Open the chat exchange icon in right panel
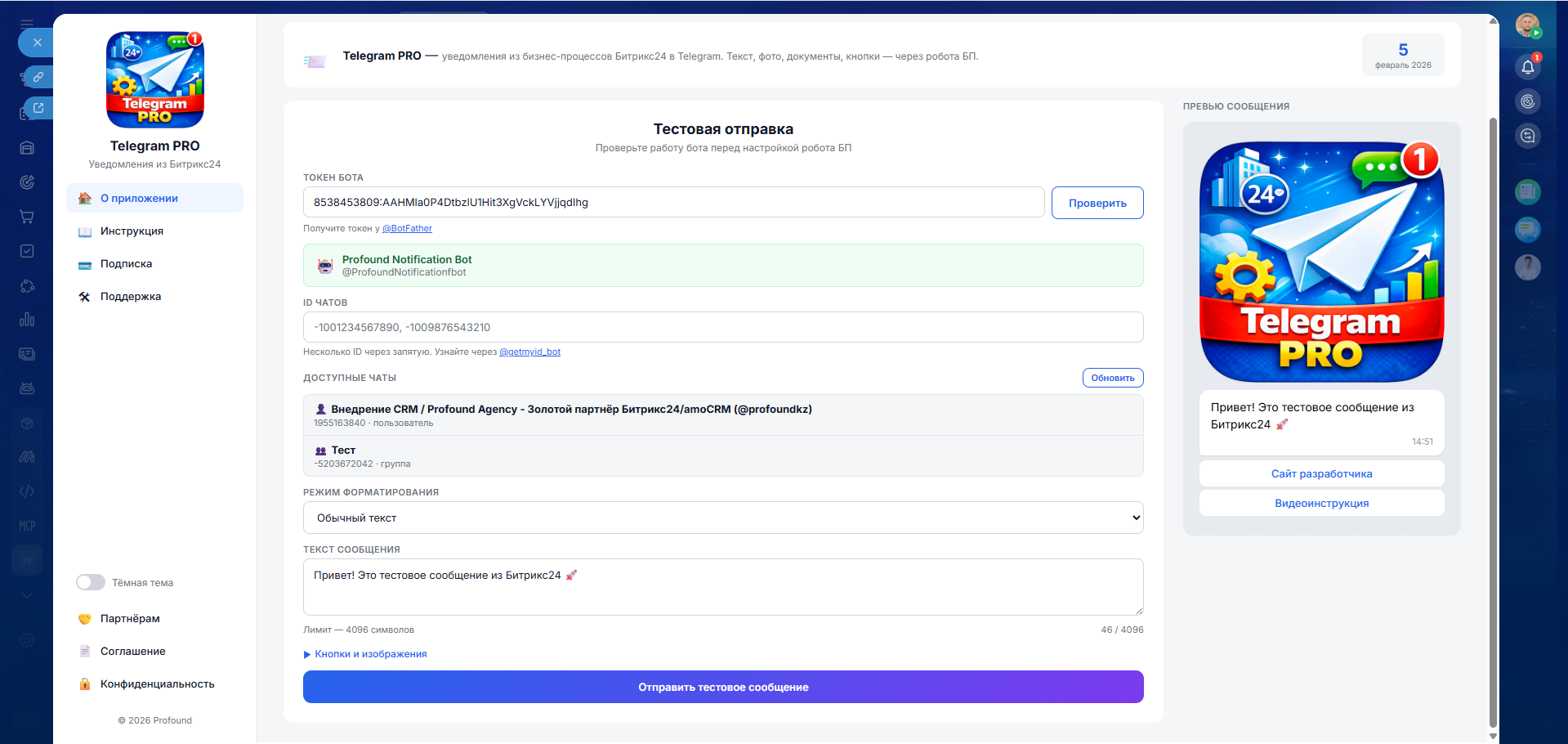The image size is (1568, 744). tap(1527, 136)
